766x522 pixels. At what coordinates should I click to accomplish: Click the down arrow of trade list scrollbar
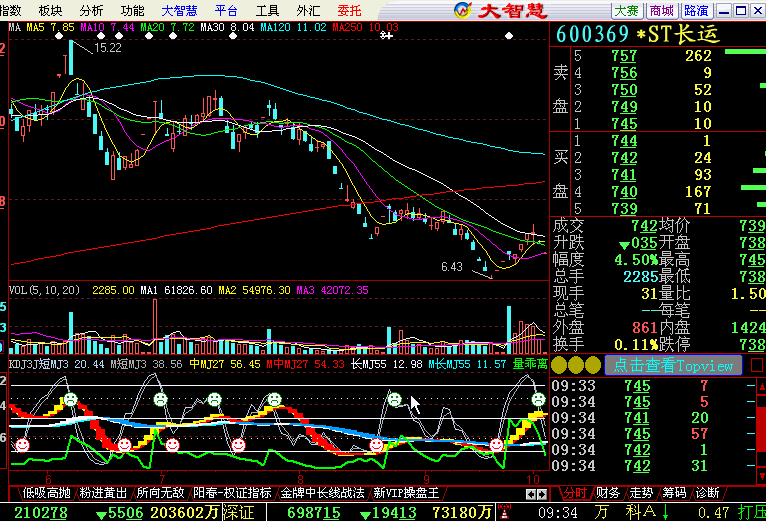pyautogui.click(x=761, y=476)
